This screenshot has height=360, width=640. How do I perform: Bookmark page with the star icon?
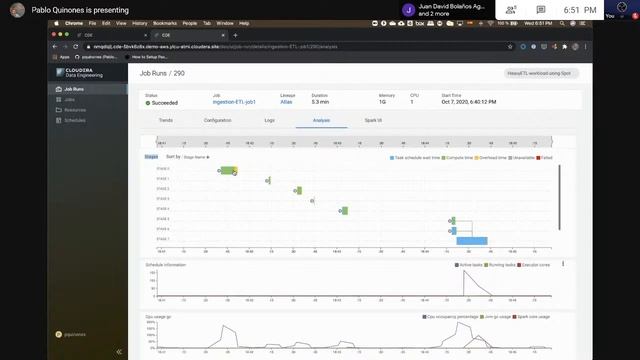coord(510,47)
